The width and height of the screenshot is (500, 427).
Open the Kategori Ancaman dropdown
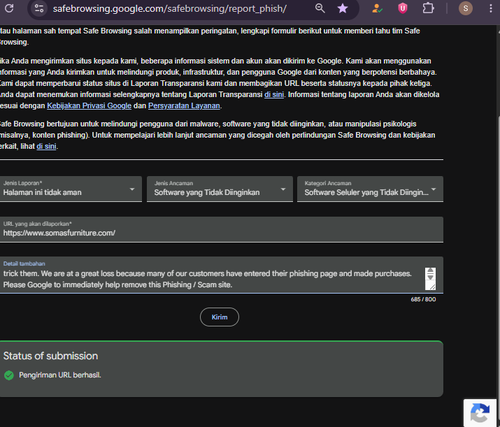[x=370, y=189]
